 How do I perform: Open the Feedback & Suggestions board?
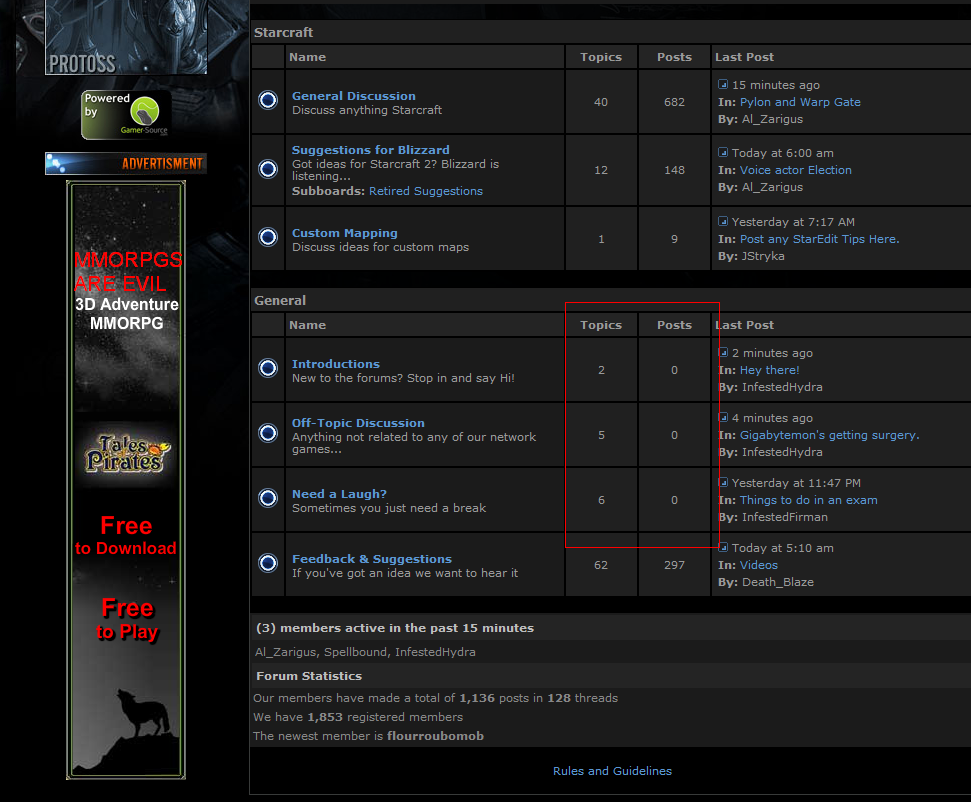pos(372,559)
